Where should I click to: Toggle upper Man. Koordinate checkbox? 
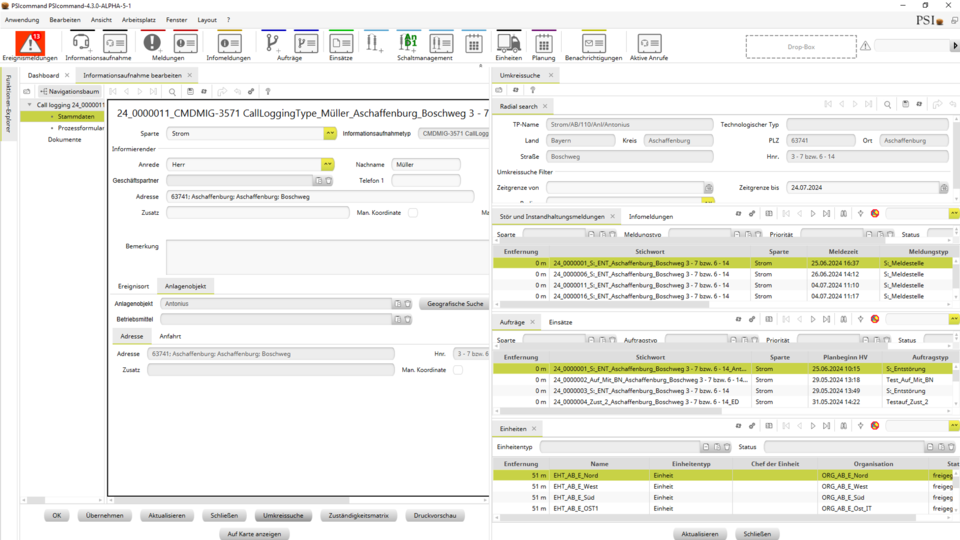tap(413, 213)
